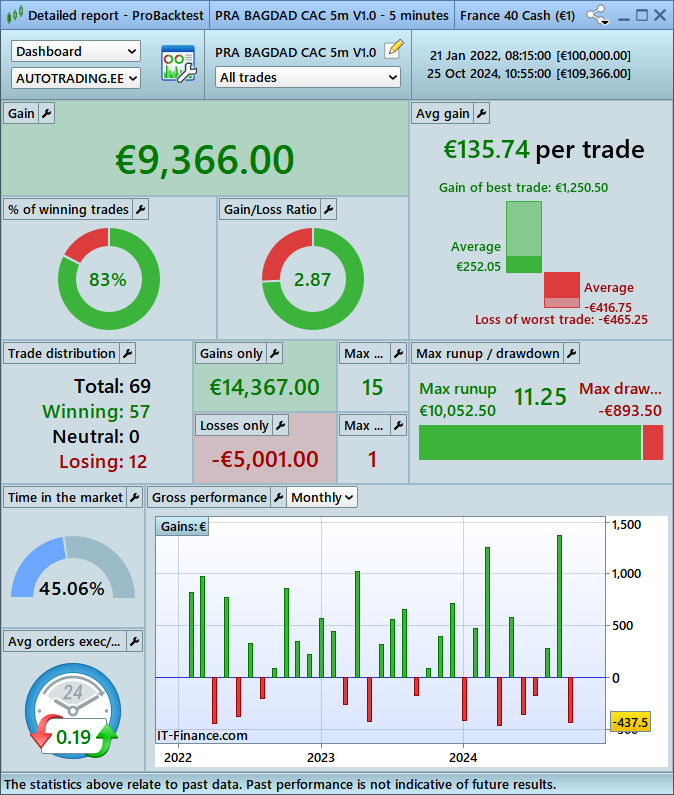Click the IT-Finance.com link on chart
This screenshot has width=674, height=795.
(x=202, y=735)
